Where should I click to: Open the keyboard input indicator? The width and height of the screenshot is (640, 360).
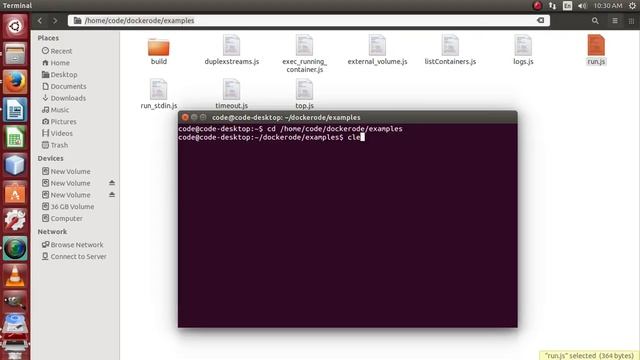click(x=567, y=6)
